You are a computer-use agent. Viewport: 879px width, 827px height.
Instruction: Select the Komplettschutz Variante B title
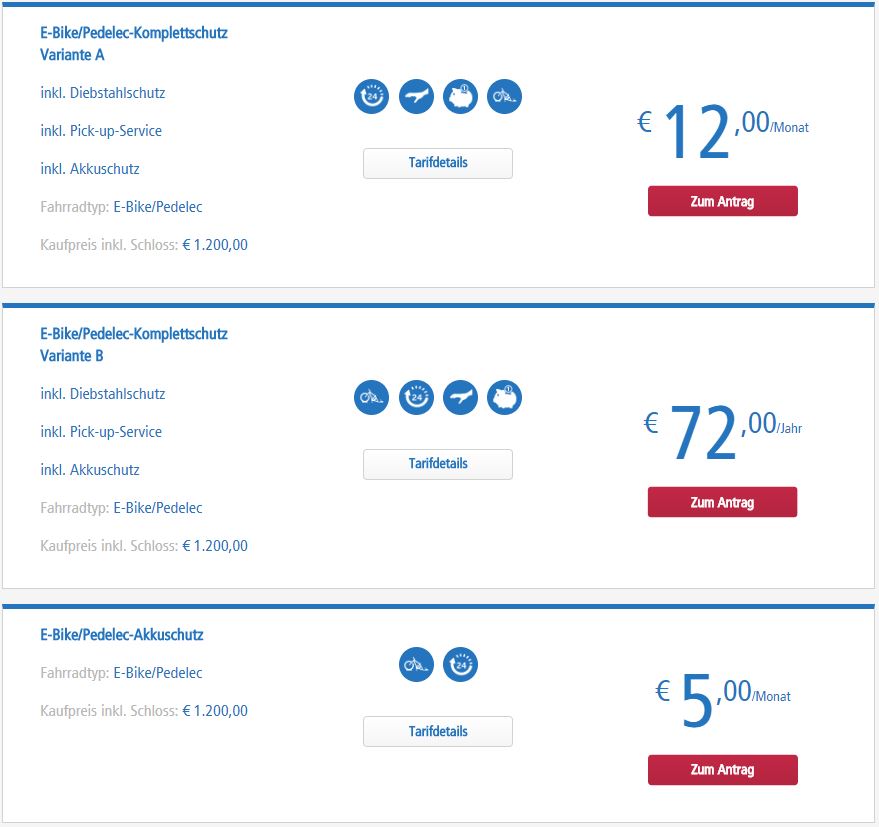133,345
